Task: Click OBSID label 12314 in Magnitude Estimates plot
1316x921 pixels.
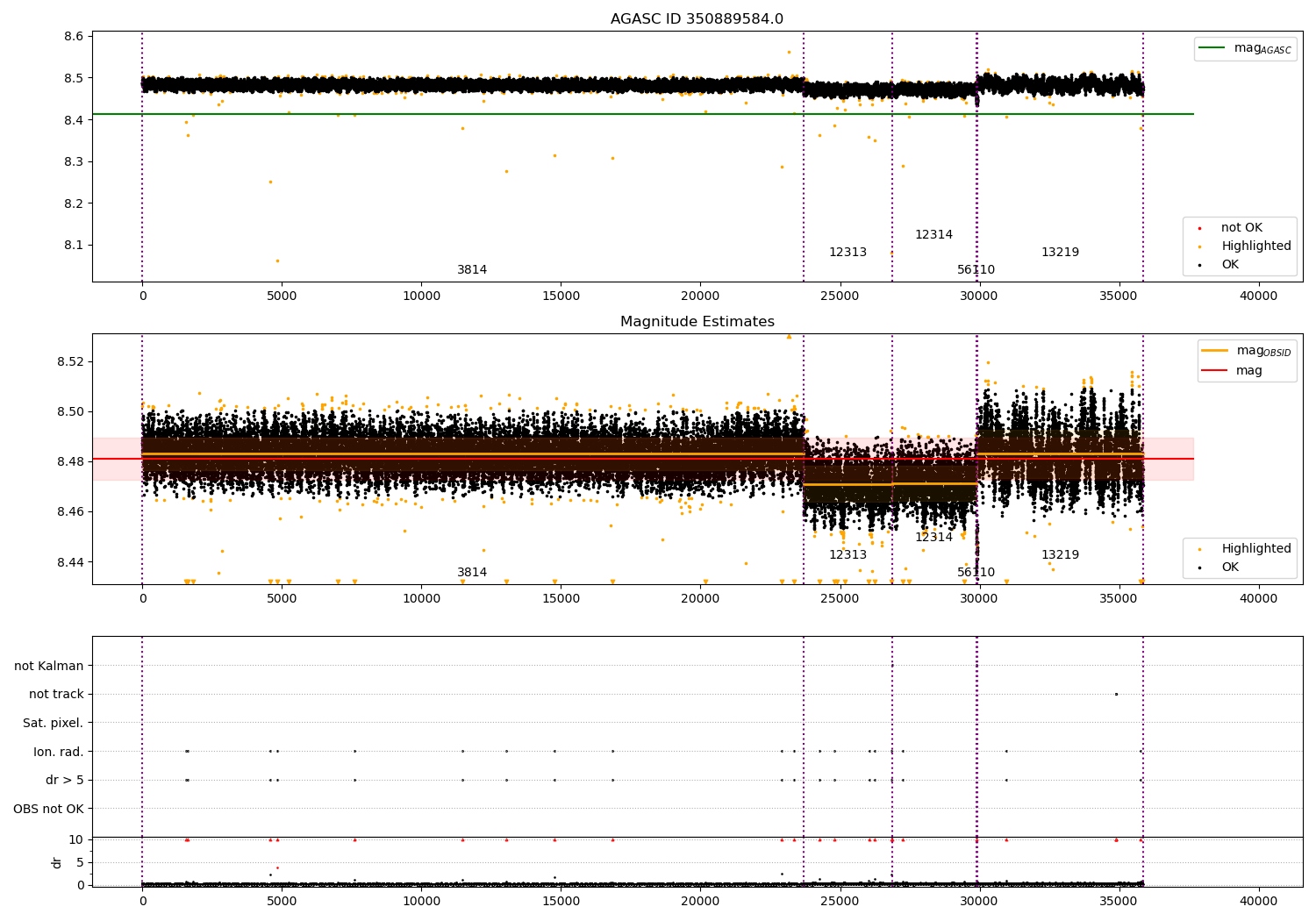Action: tap(933, 538)
